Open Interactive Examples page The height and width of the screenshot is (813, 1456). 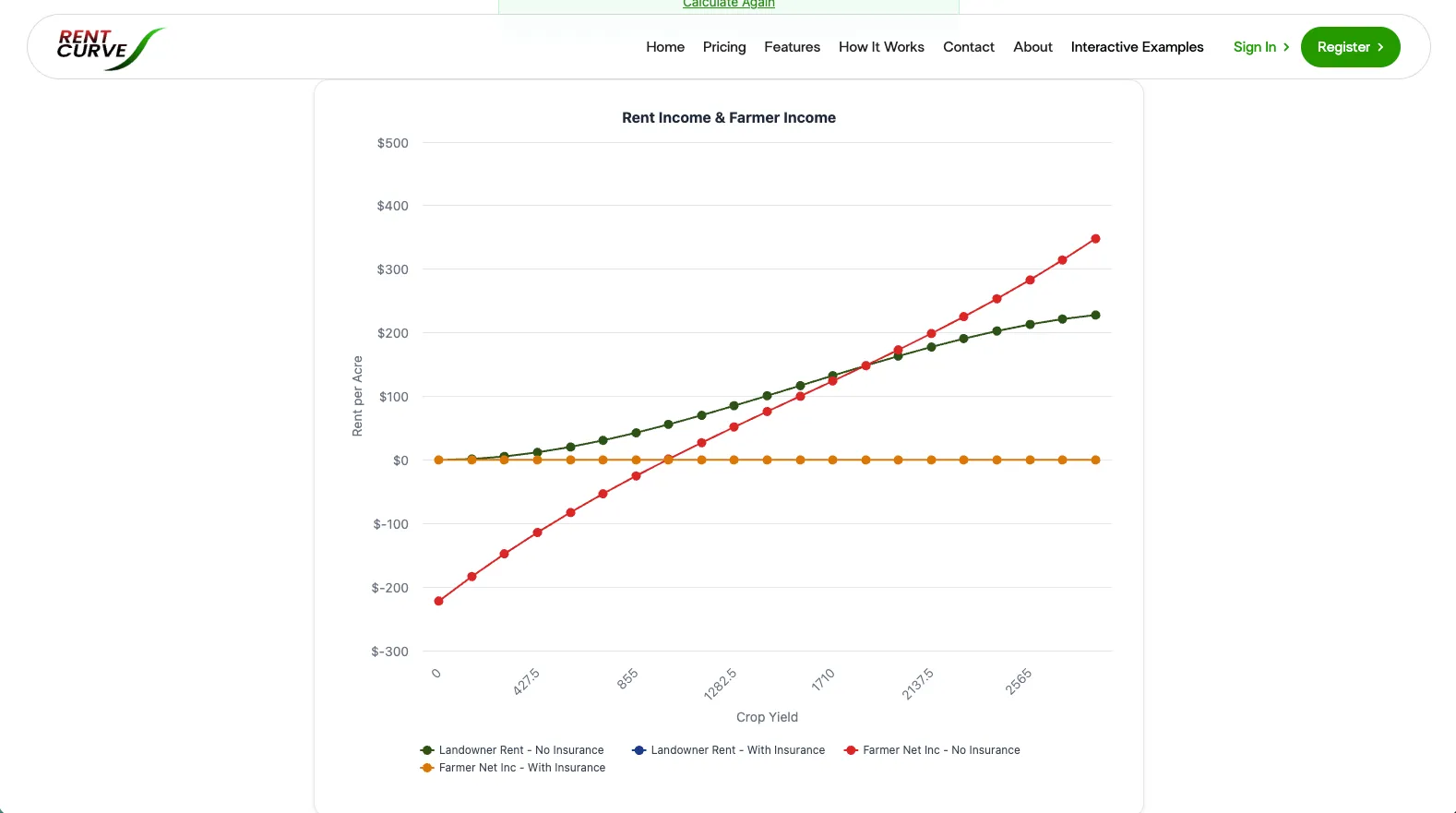(x=1137, y=47)
